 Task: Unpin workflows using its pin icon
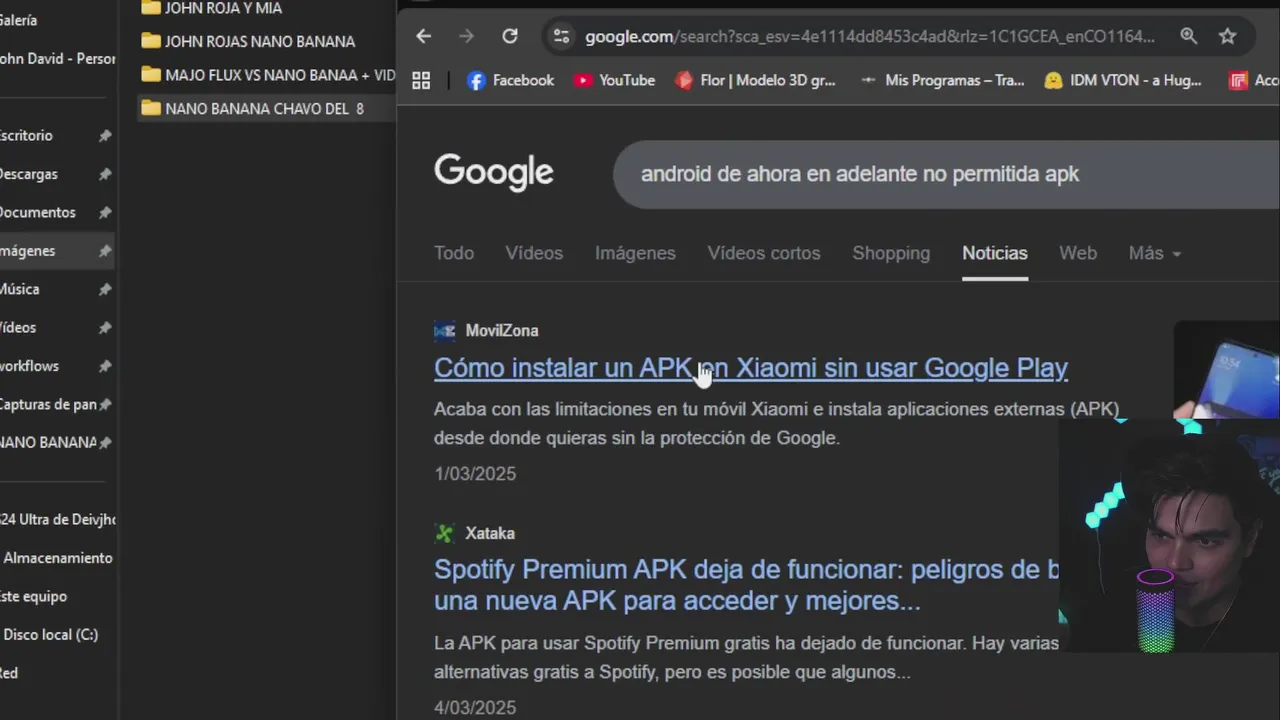click(105, 366)
